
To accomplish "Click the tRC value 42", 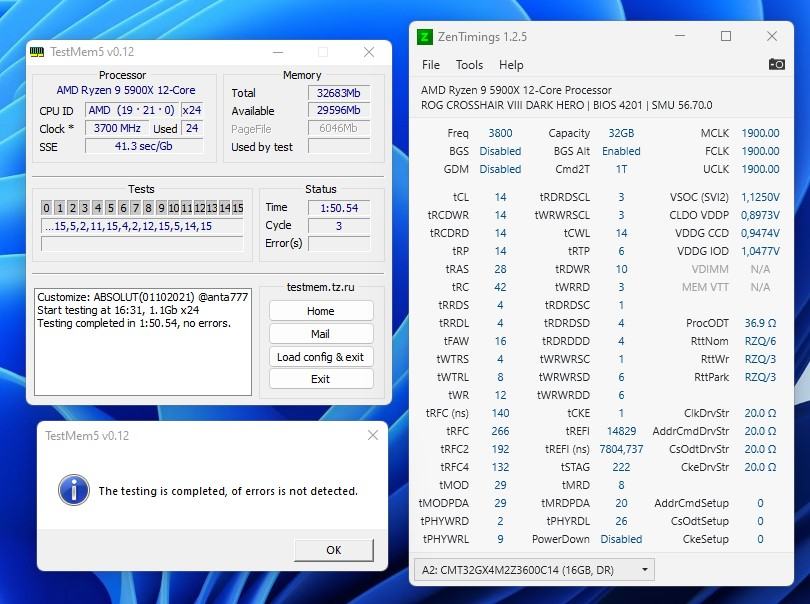I will [x=500, y=287].
